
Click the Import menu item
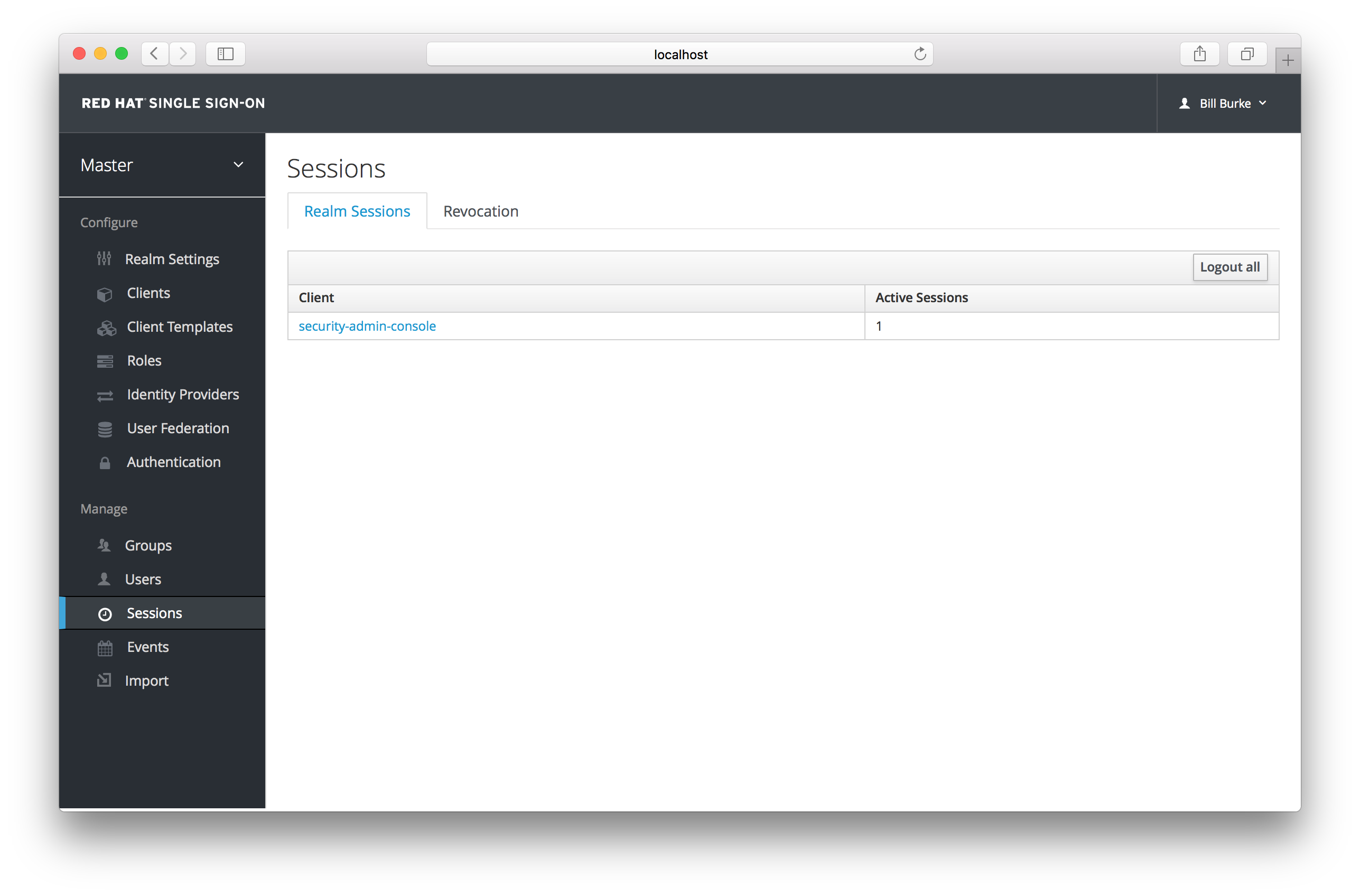click(147, 680)
